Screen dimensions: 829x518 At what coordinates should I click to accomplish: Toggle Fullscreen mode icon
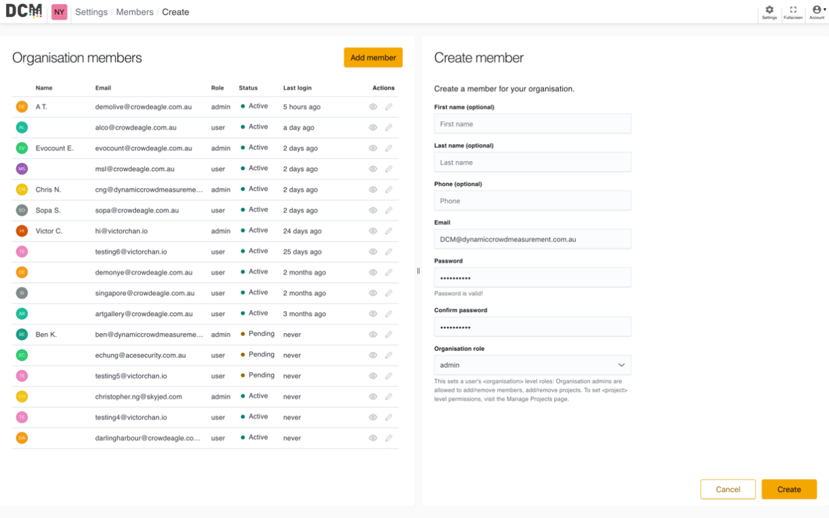click(x=793, y=12)
